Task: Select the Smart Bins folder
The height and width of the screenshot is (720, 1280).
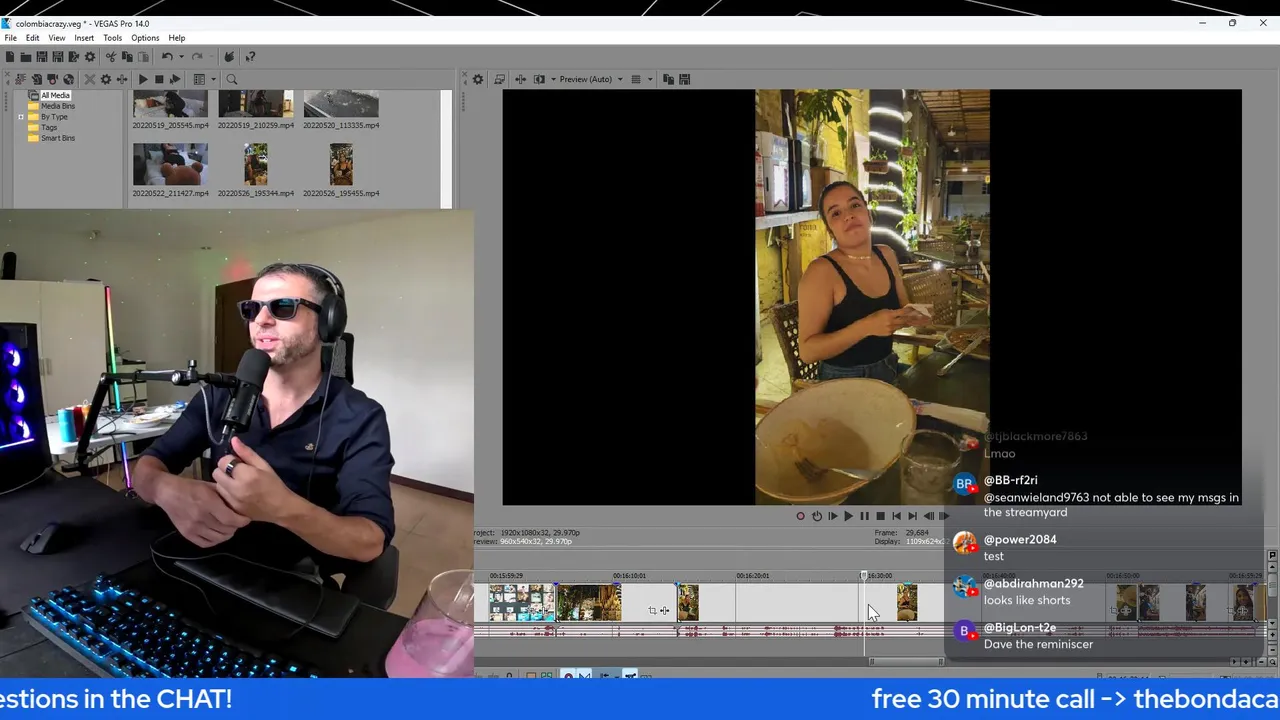Action: pyautogui.click(x=57, y=138)
